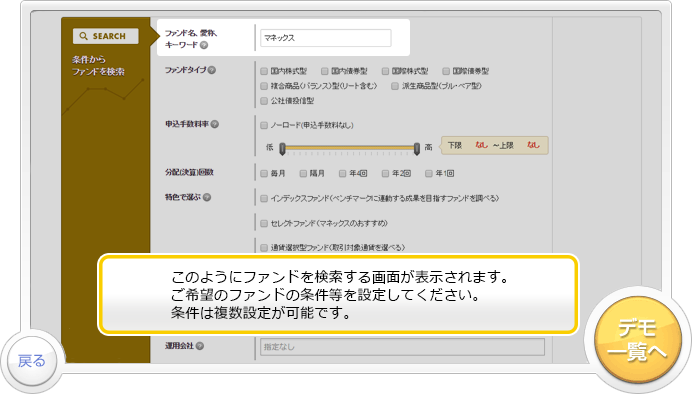Check the 隔月 distribution checkbox
The width and height of the screenshot is (692, 394).
coord(303,173)
